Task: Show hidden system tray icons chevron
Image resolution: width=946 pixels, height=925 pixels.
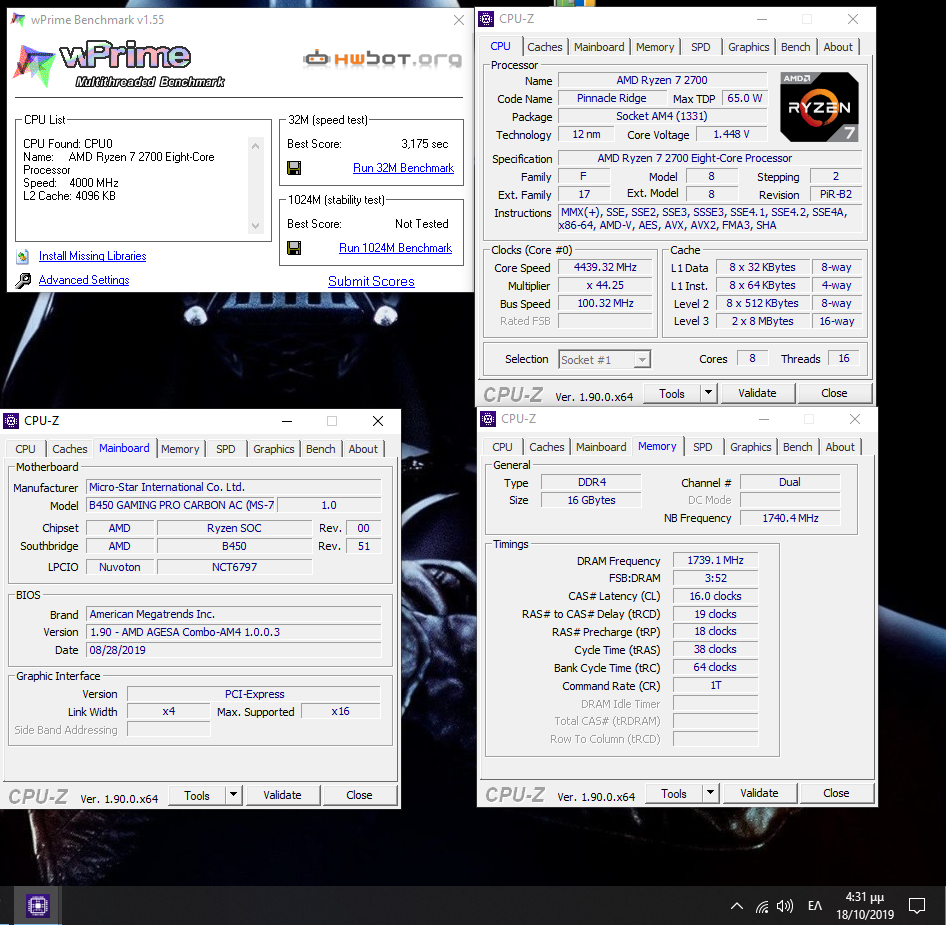Action: pos(737,905)
